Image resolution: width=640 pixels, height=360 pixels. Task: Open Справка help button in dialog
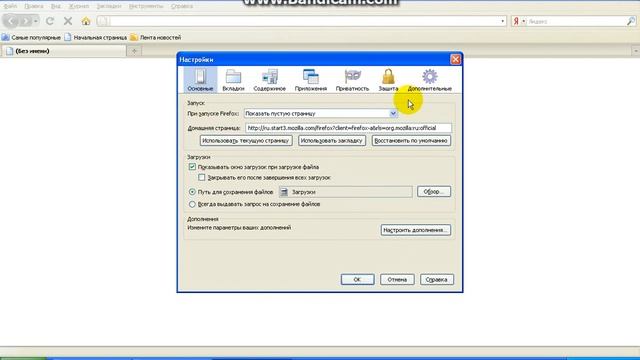coord(436,279)
